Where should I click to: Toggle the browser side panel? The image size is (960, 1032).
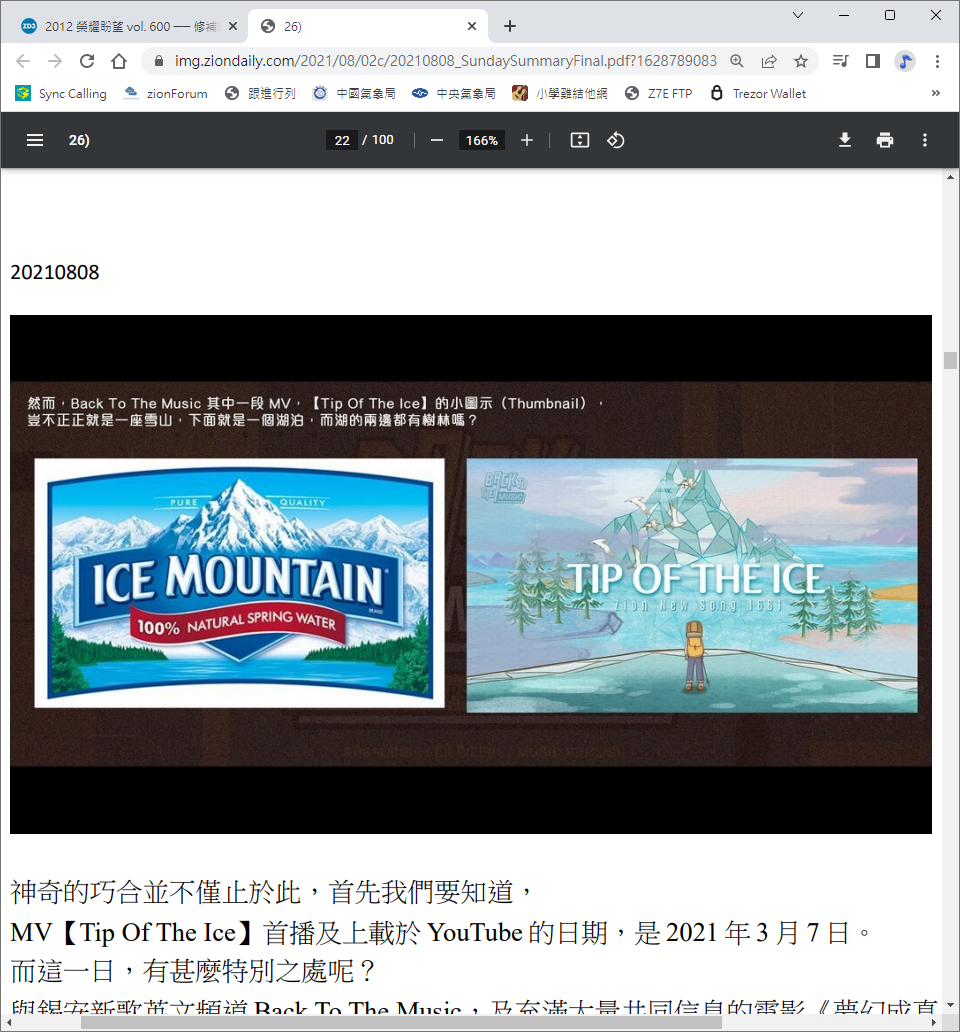point(872,61)
